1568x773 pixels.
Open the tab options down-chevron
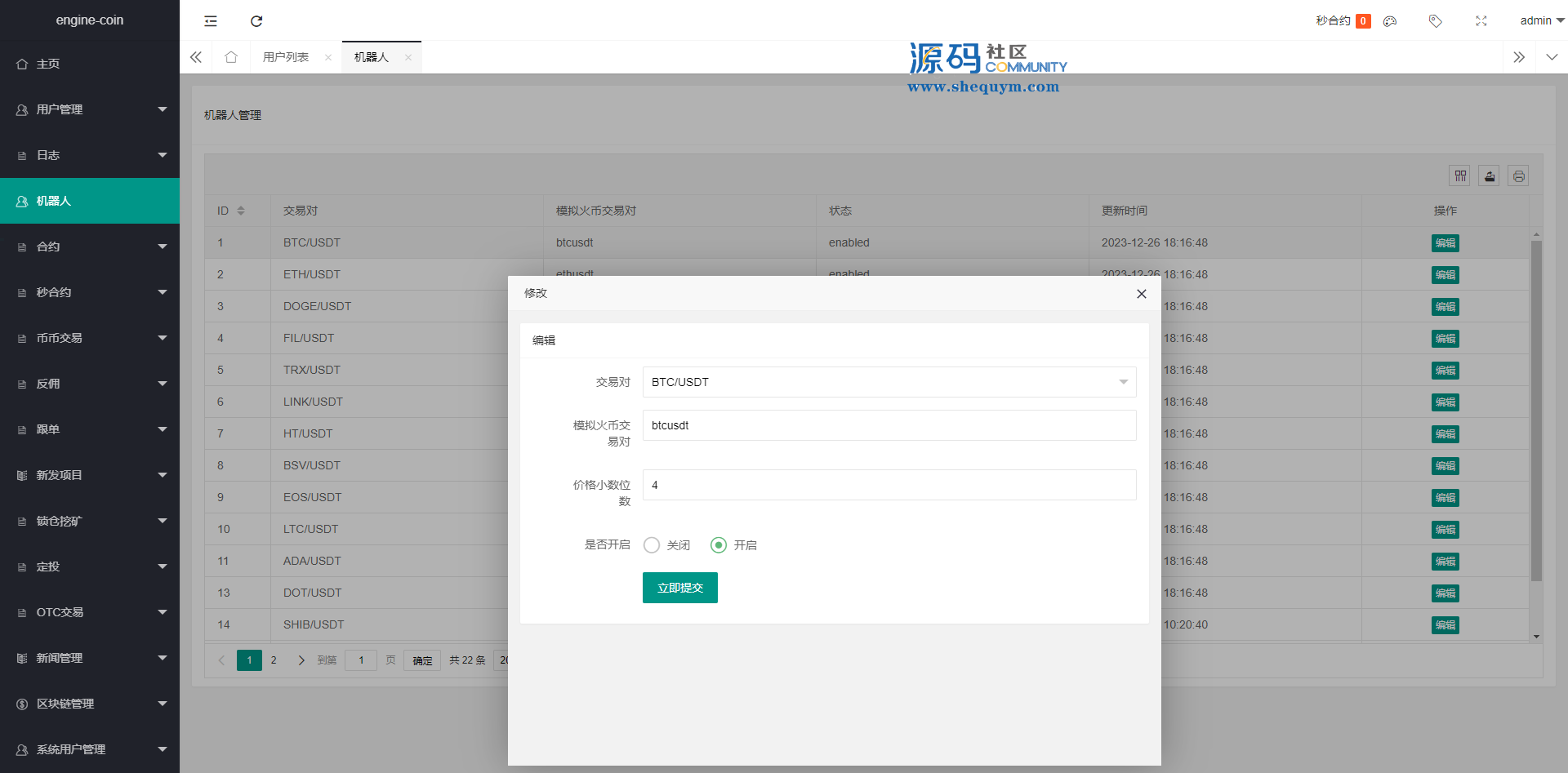coord(1552,57)
